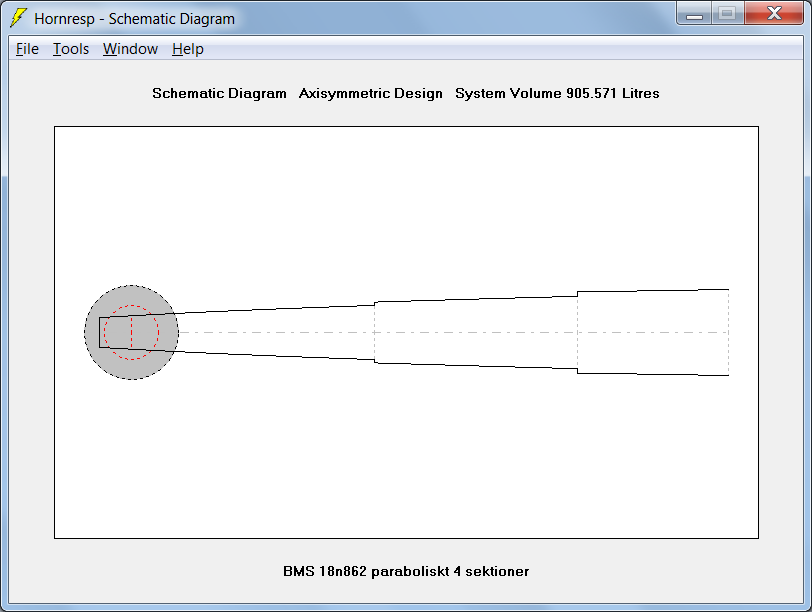Open the Tools menu
Image resolution: width=812 pixels, height=612 pixels.
[x=71, y=49]
